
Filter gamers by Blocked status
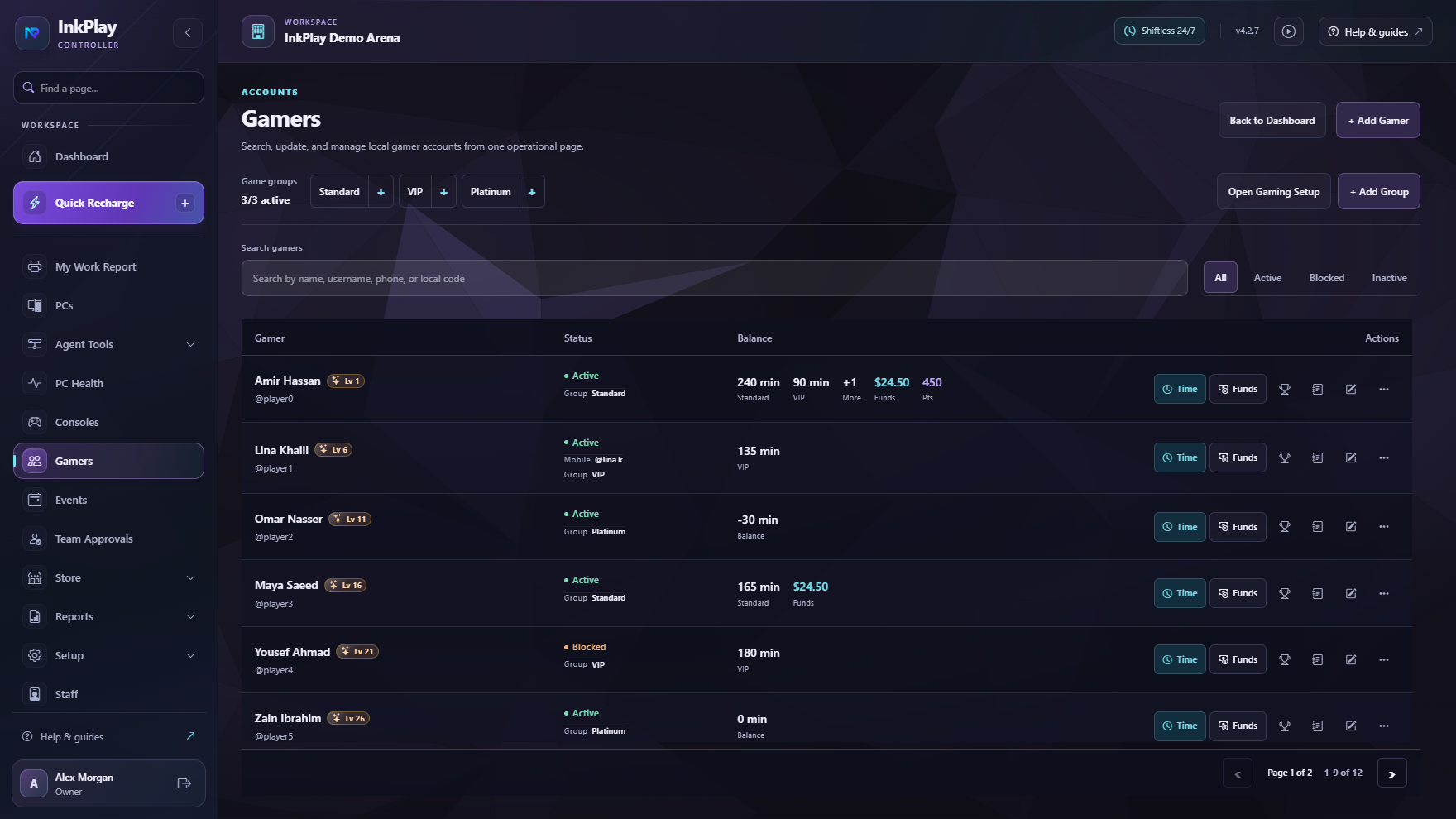click(x=1327, y=278)
